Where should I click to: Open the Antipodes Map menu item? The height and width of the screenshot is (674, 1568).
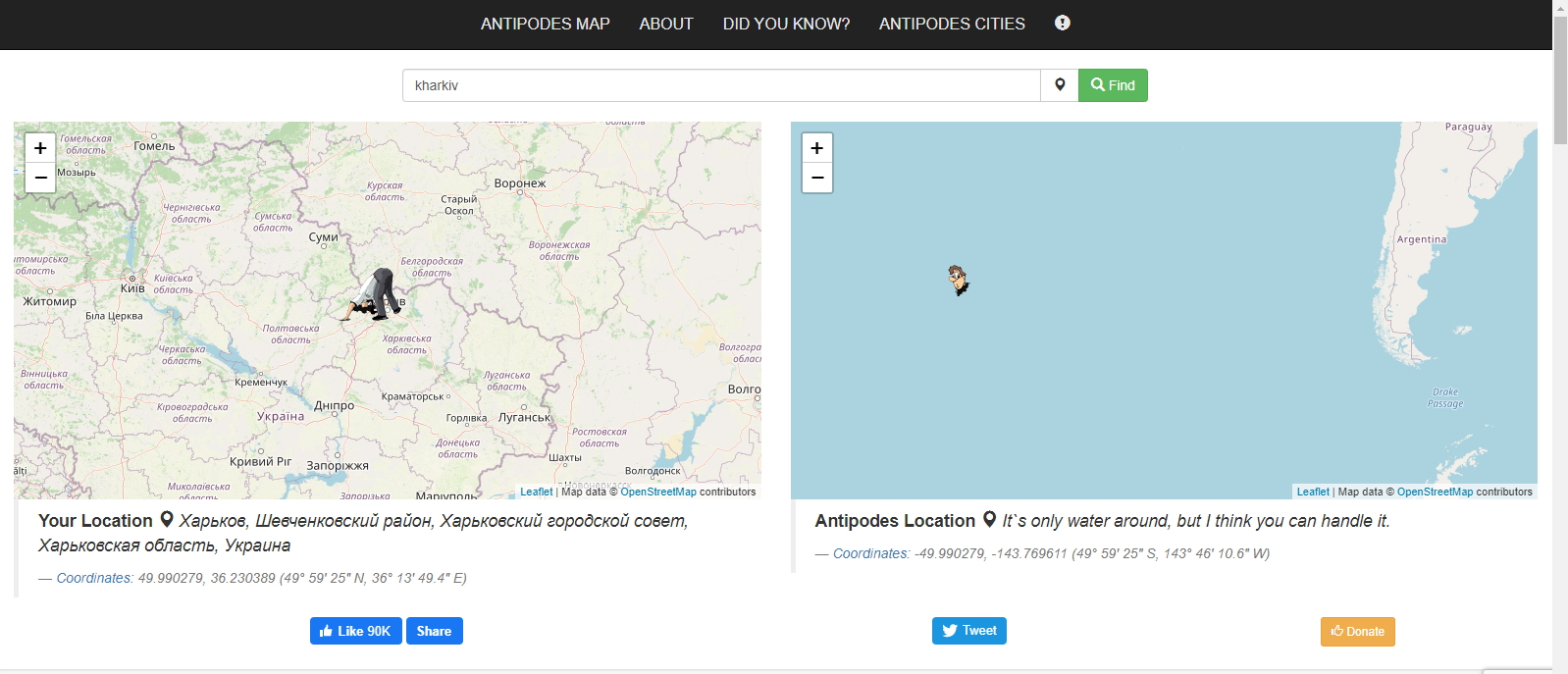[545, 24]
